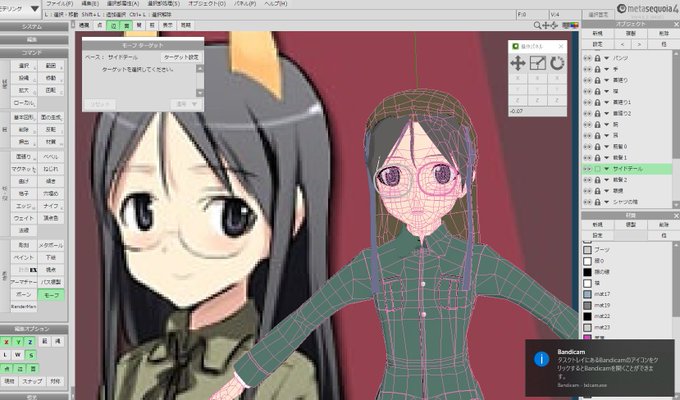Click the green icon in operation panel title
The height and width of the screenshot is (400, 680).
pyautogui.click(x=515, y=46)
